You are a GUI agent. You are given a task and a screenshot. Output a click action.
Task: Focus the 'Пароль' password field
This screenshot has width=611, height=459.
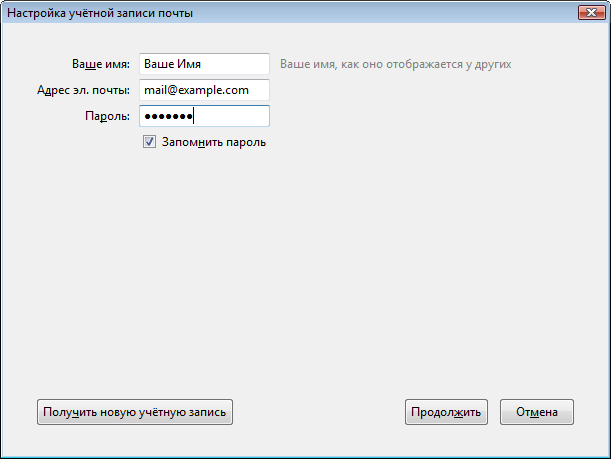(x=204, y=116)
